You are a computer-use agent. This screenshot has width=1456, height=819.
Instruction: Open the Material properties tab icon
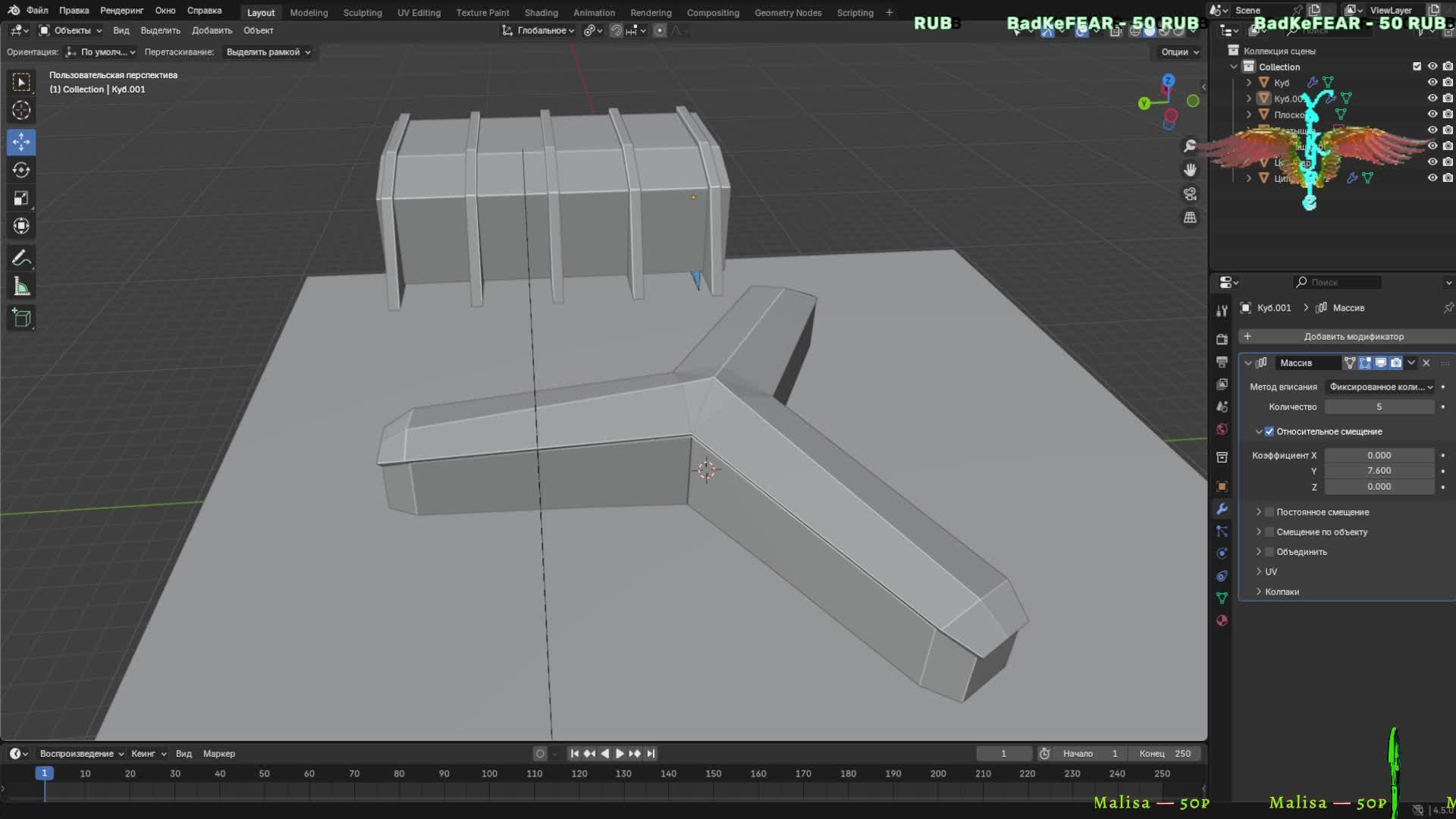1222,620
